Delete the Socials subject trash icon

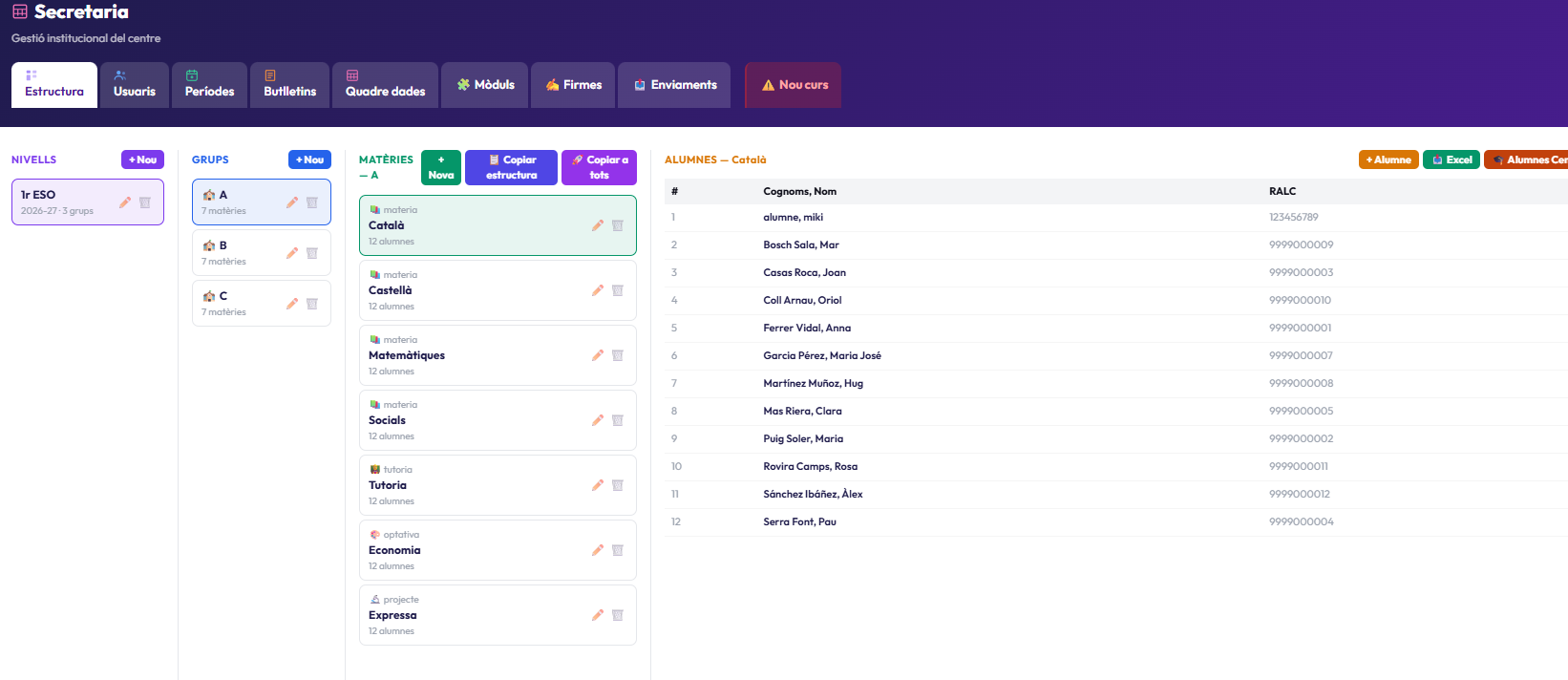click(x=618, y=420)
